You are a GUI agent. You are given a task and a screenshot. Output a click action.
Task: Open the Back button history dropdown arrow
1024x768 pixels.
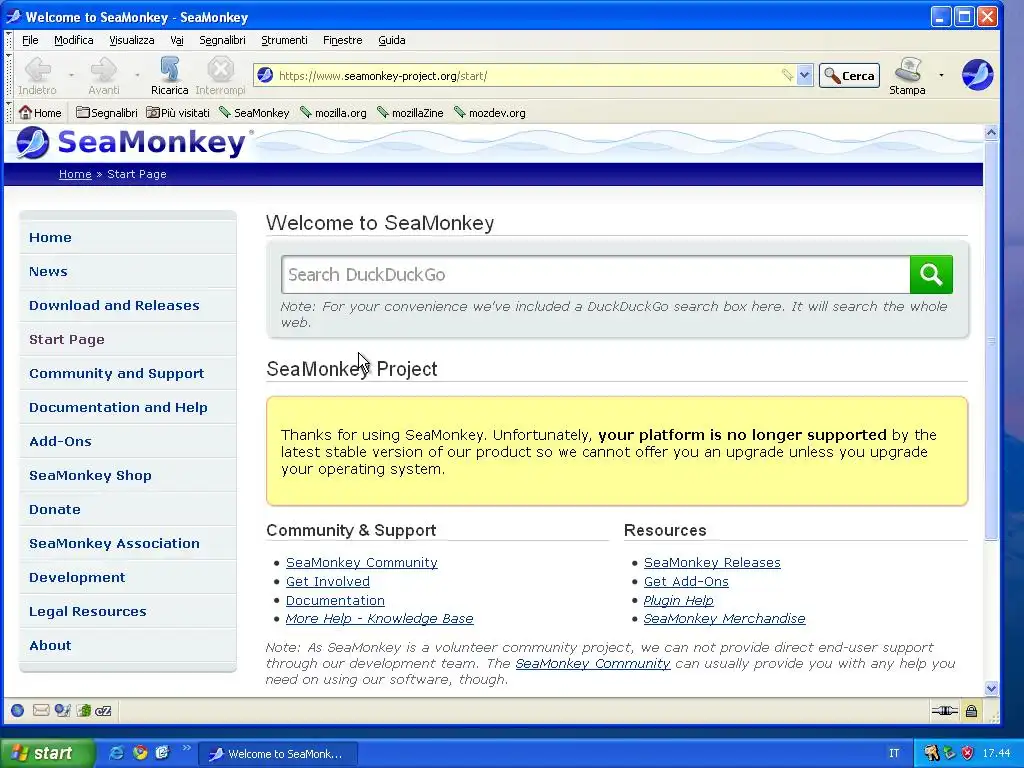(71, 75)
